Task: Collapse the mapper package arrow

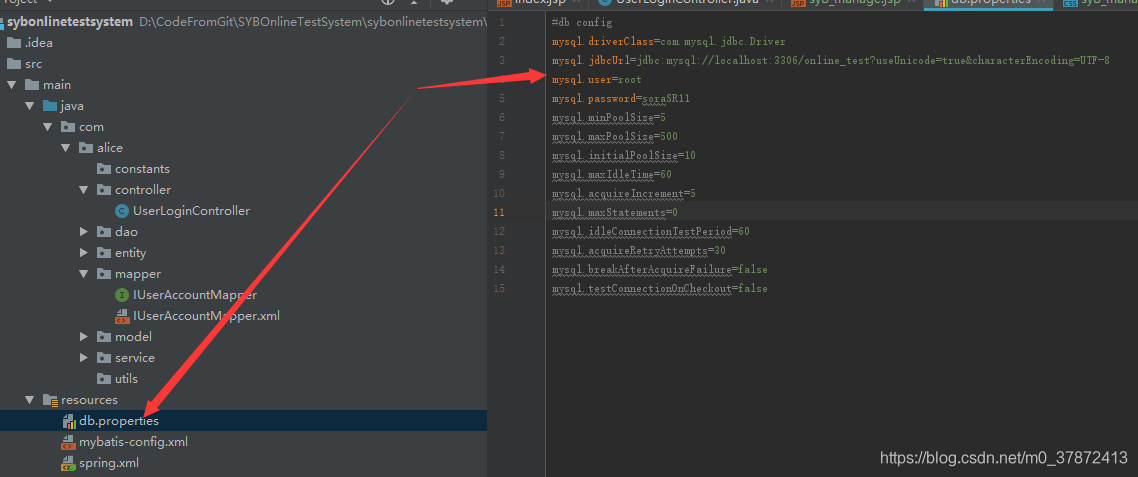Action: click(84, 274)
